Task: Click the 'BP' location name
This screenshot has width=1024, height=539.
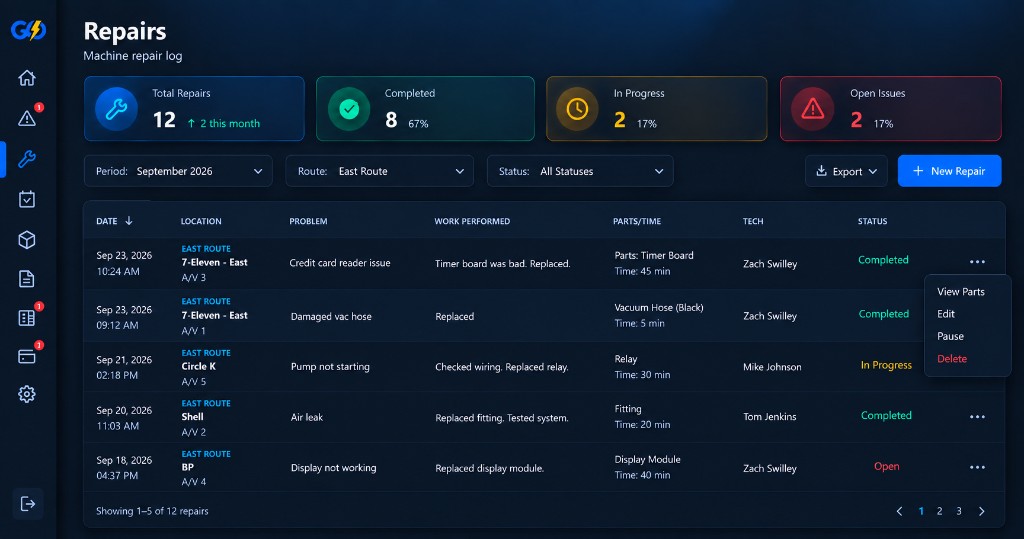Action: point(187,467)
